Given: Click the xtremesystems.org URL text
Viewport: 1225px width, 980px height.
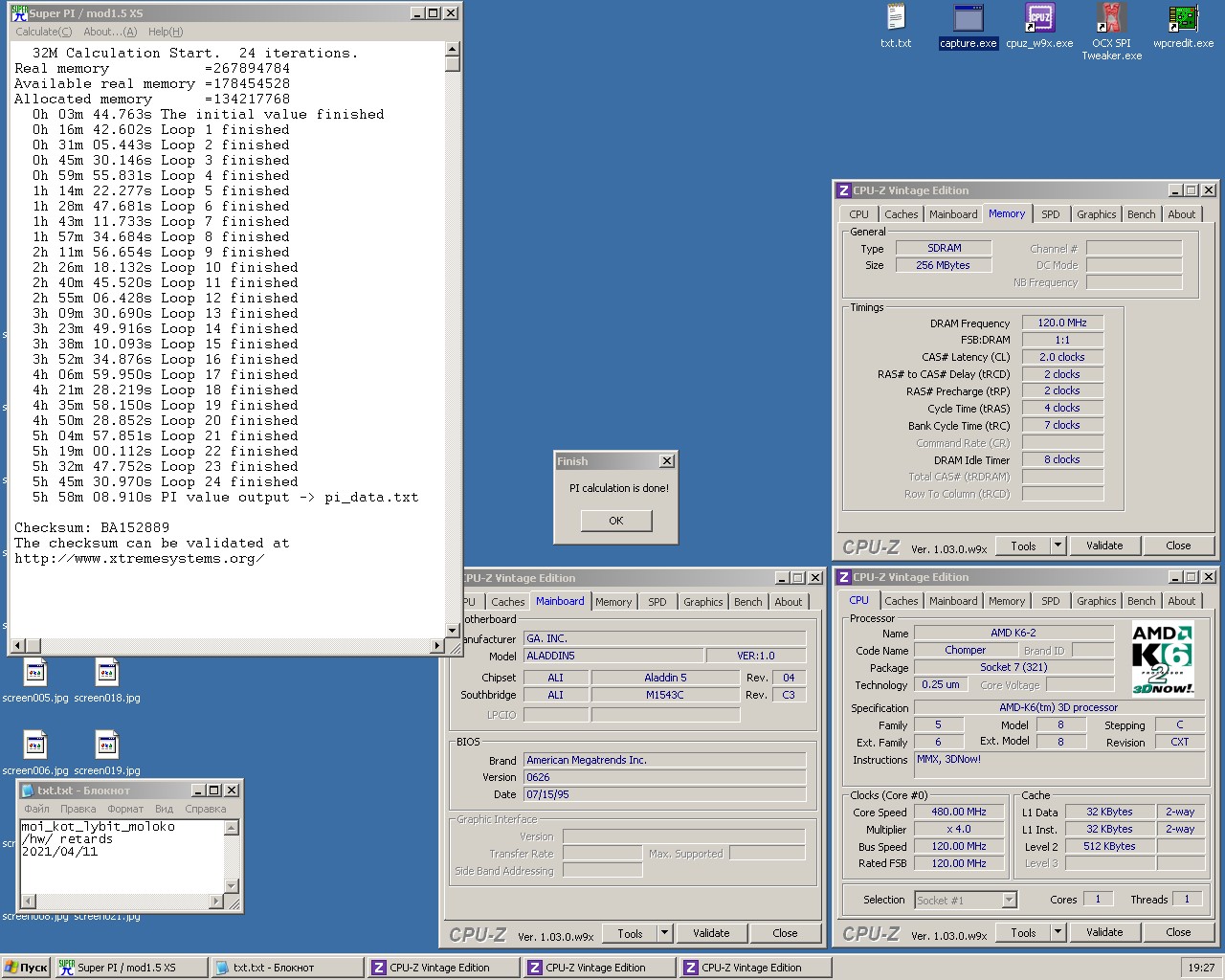Looking at the screenshot, I should click(139, 558).
